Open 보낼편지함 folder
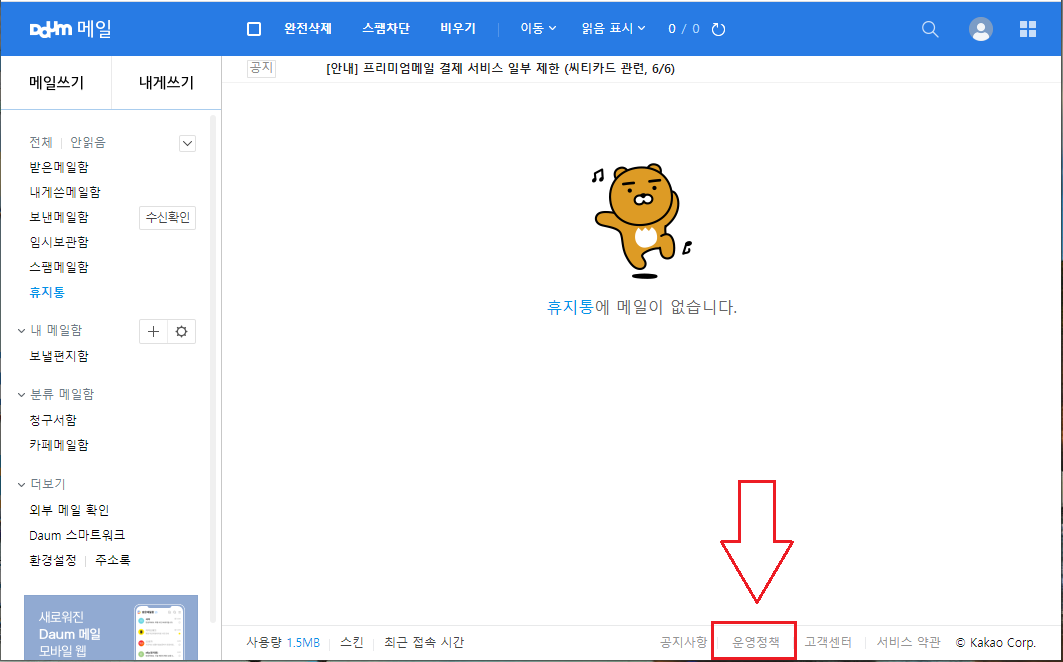The image size is (1063, 662). tap(59, 356)
